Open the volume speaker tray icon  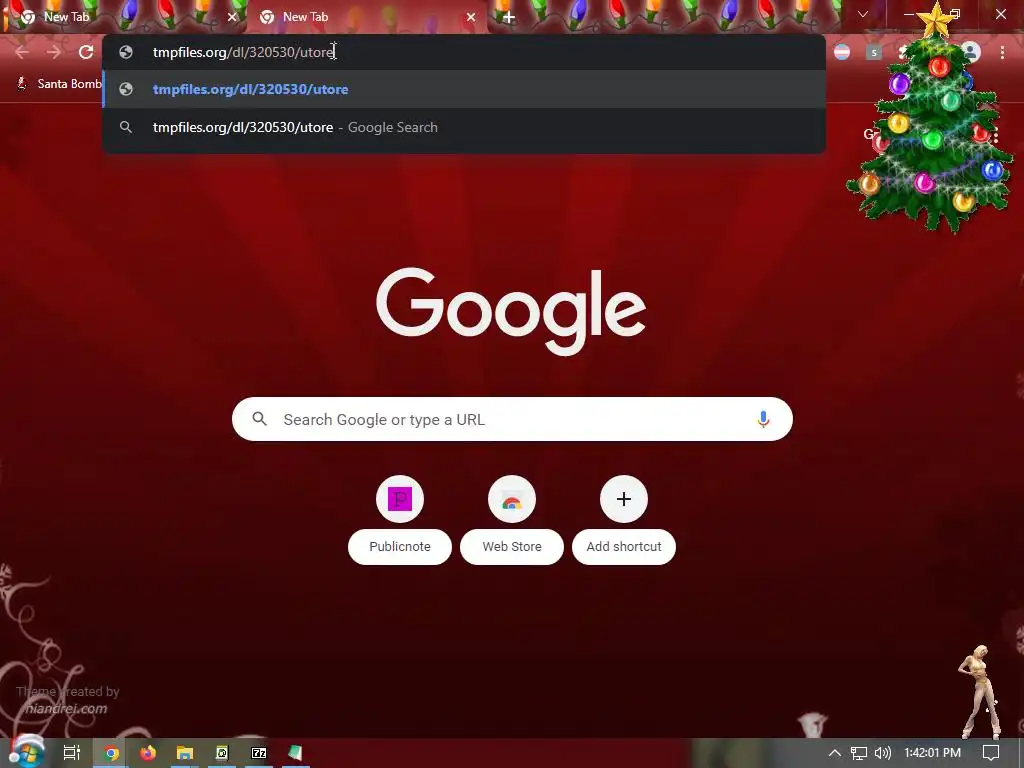[x=882, y=753]
